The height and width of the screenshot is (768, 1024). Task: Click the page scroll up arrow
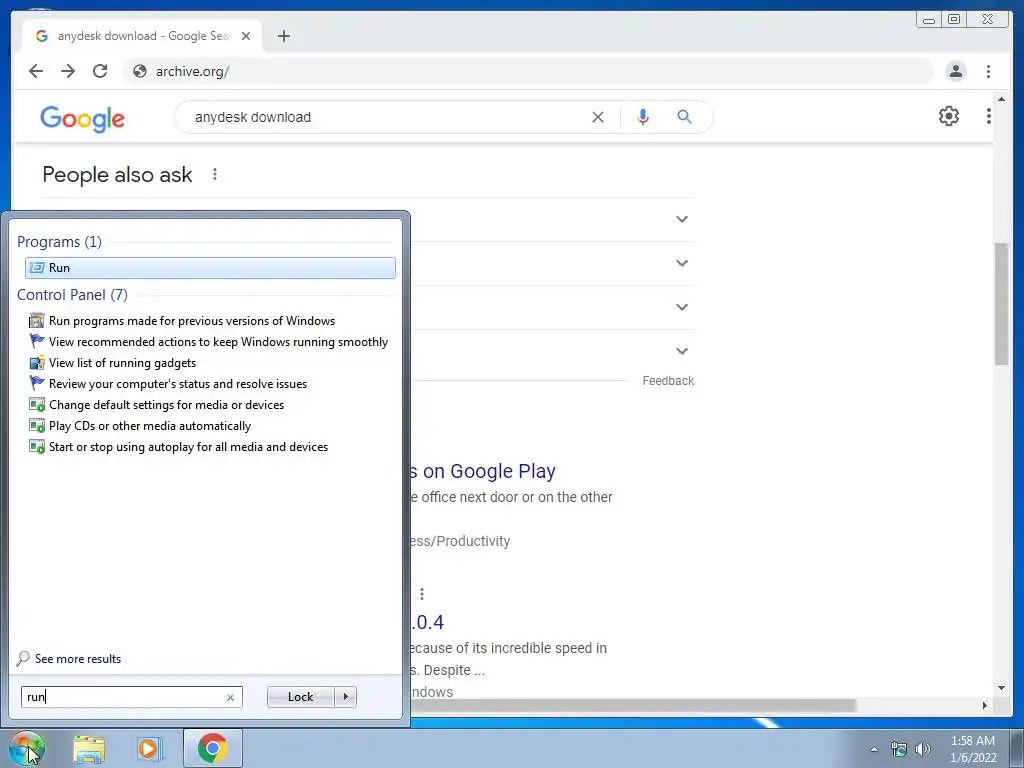pos(1001,99)
